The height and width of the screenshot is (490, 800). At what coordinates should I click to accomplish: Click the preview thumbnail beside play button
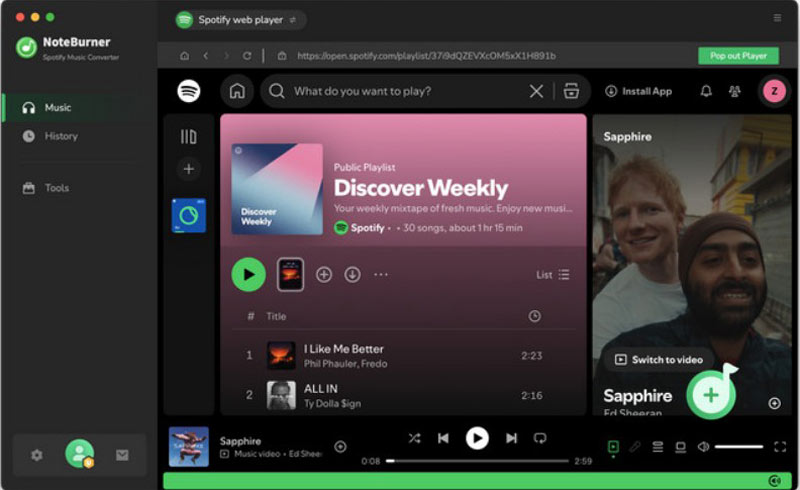(x=290, y=275)
